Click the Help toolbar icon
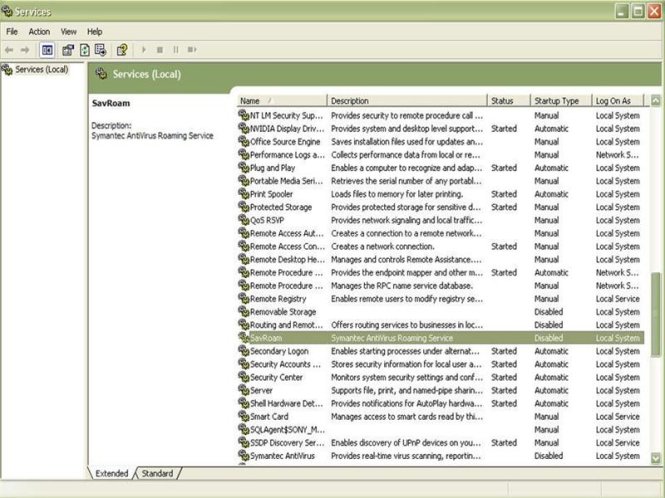The image size is (665, 498). click(122, 50)
